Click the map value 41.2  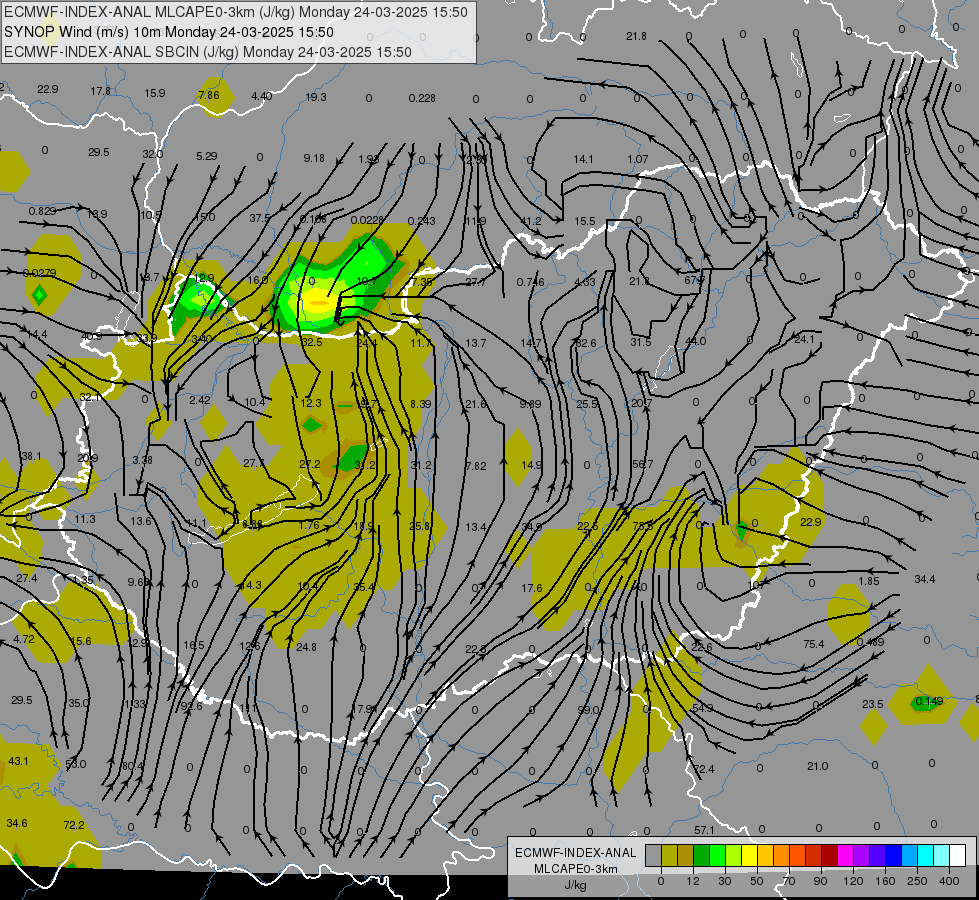pyautogui.click(x=531, y=221)
